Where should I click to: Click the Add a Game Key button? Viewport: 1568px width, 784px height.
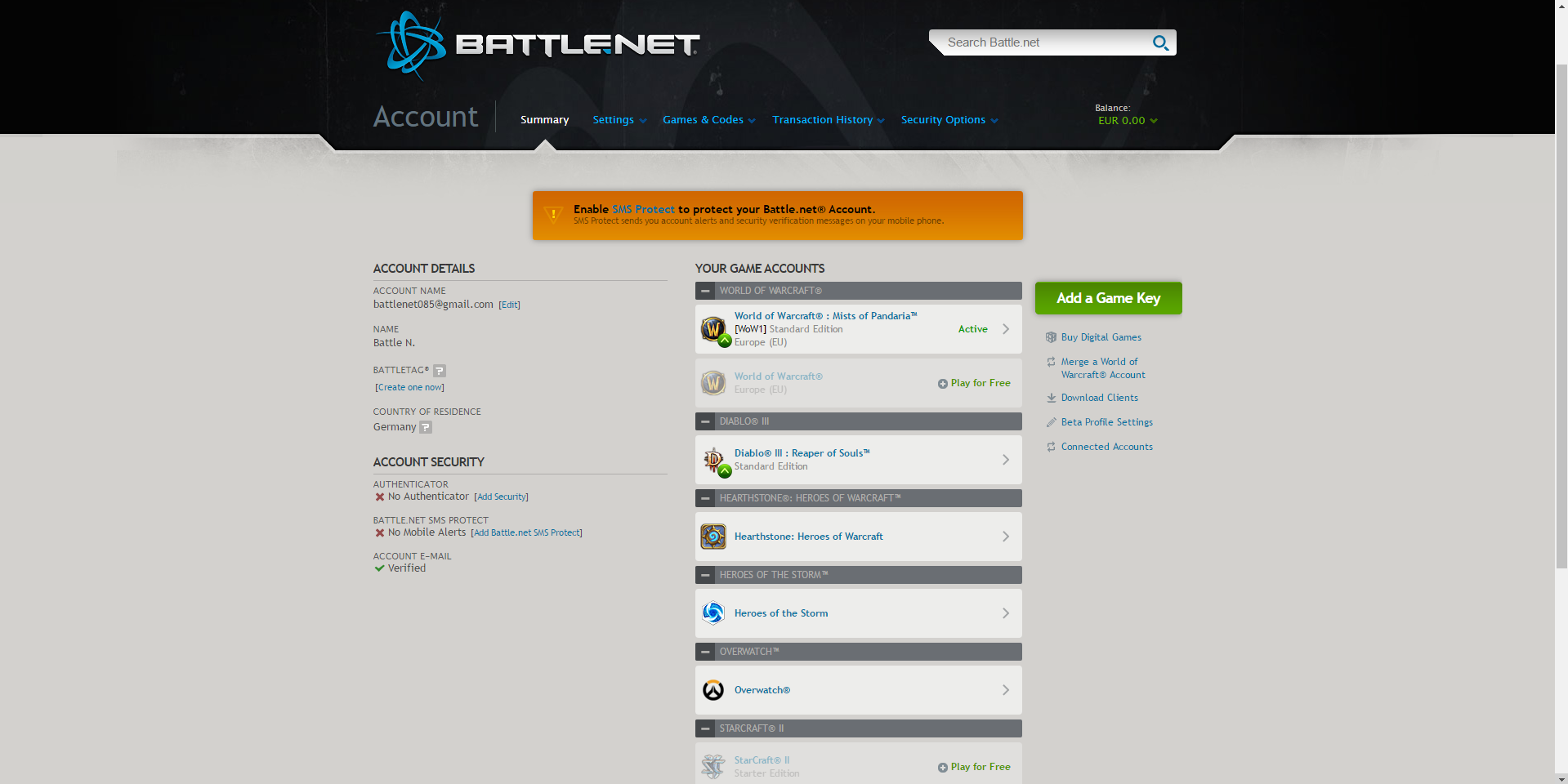(1108, 298)
